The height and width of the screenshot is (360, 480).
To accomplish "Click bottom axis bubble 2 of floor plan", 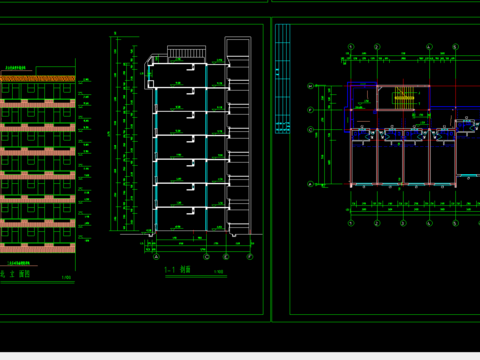I will (x=377, y=223).
